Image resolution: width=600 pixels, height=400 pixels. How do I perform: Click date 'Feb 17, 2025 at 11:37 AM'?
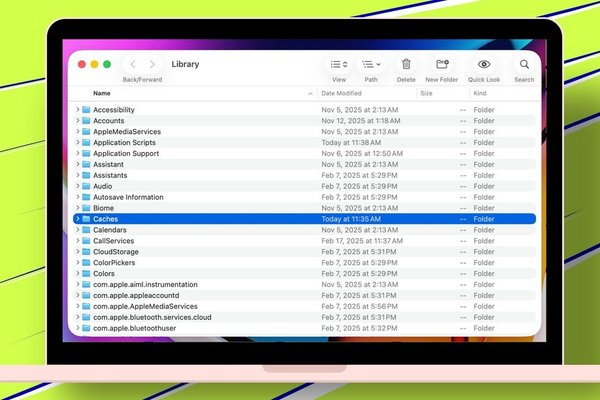pyautogui.click(x=362, y=241)
